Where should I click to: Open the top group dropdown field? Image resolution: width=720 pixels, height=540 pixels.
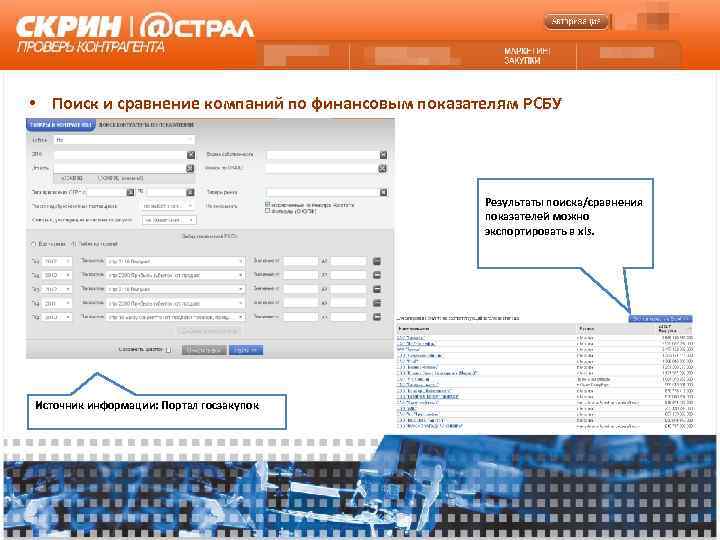(124, 140)
